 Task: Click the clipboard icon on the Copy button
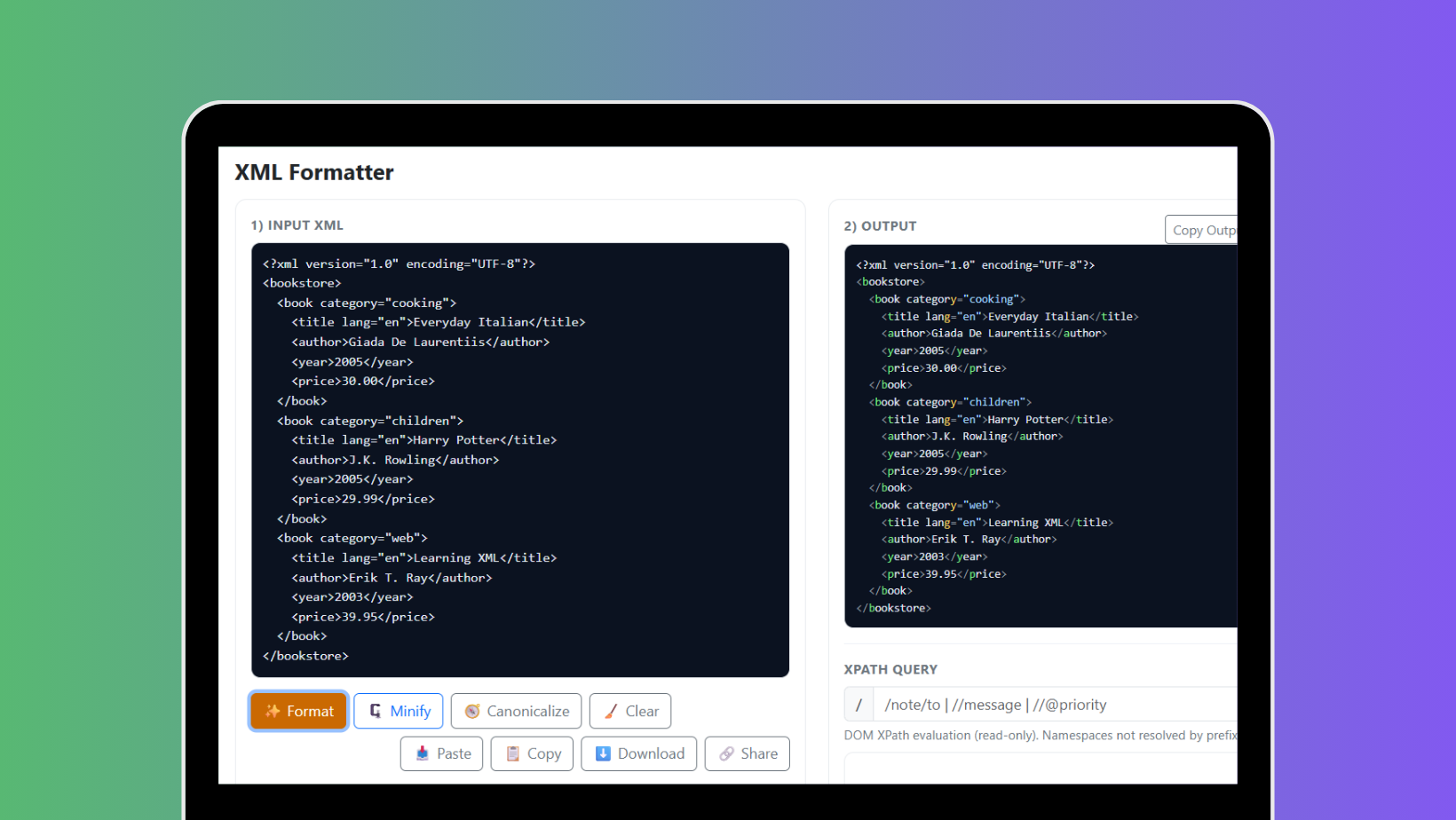[x=512, y=753]
